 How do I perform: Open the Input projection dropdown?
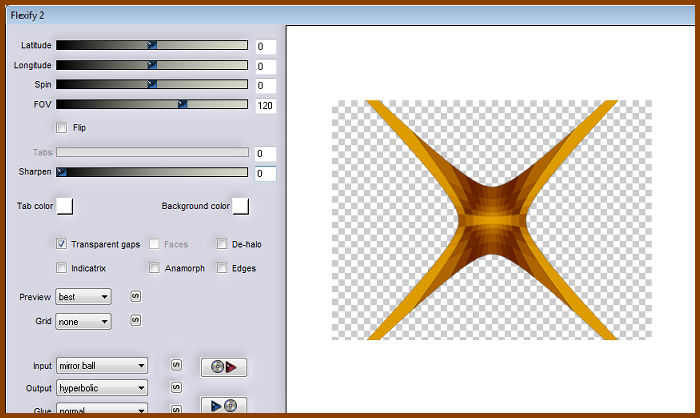[x=102, y=366]
